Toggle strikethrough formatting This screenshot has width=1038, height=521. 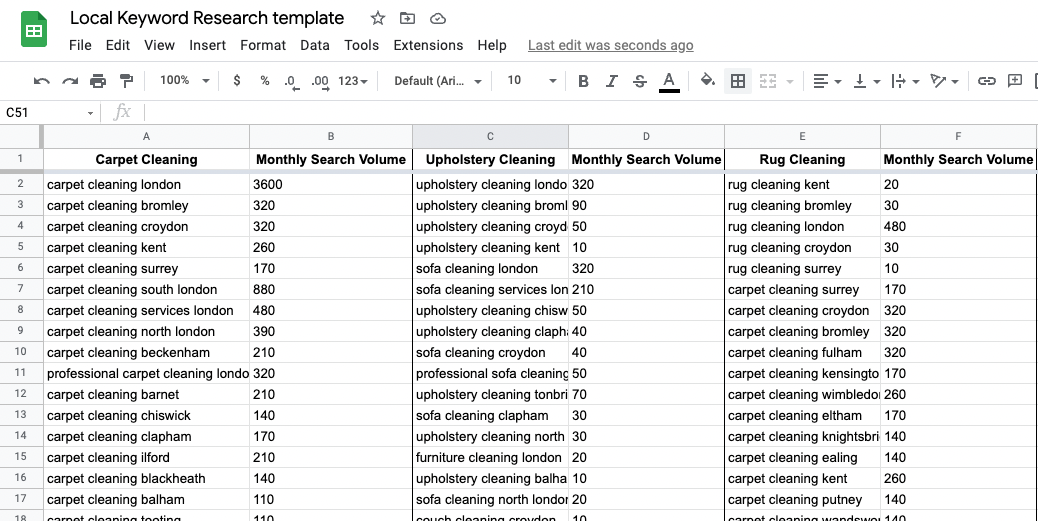click(640, 81)
